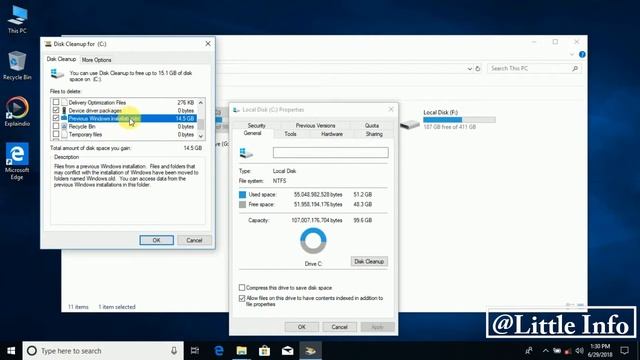Click OK in Local Disk Properties

[302, 327]
